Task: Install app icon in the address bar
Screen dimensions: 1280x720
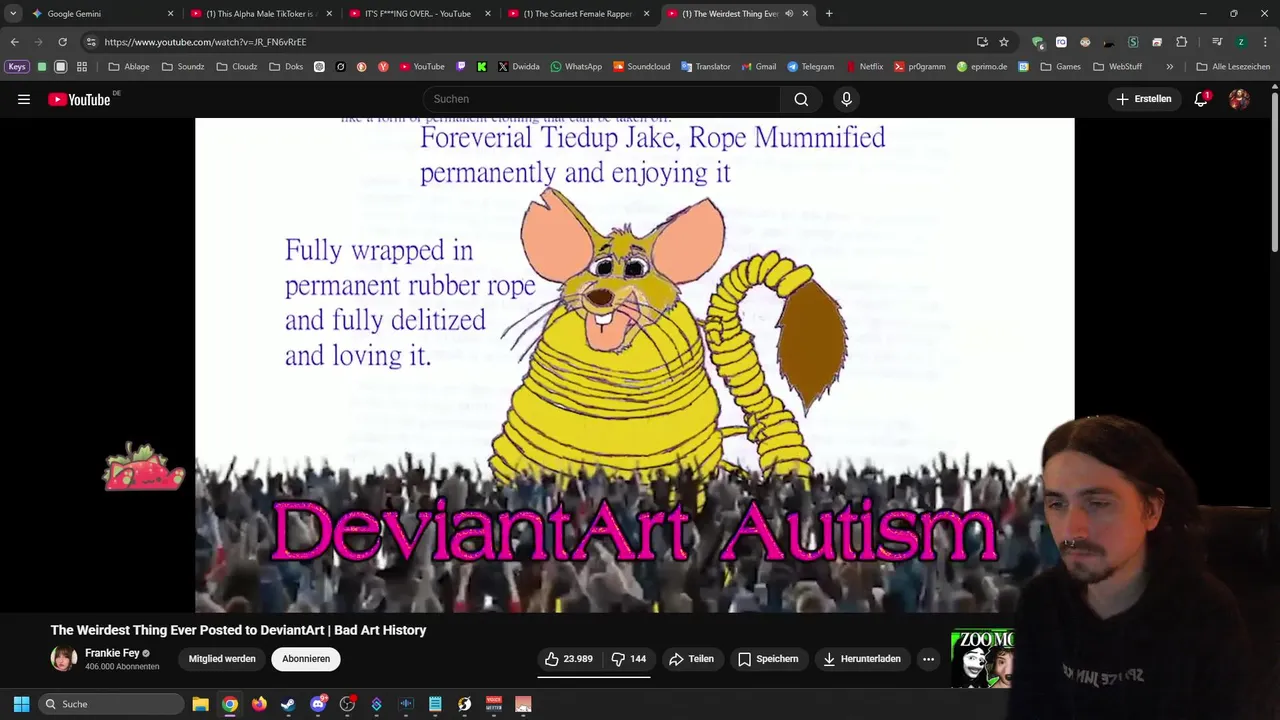Action: pos(982,42)
